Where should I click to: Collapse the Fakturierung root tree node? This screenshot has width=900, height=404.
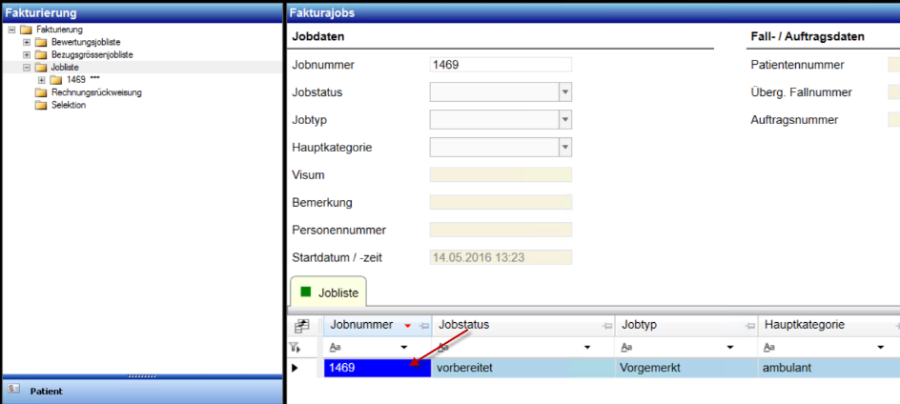pos(11,29)
